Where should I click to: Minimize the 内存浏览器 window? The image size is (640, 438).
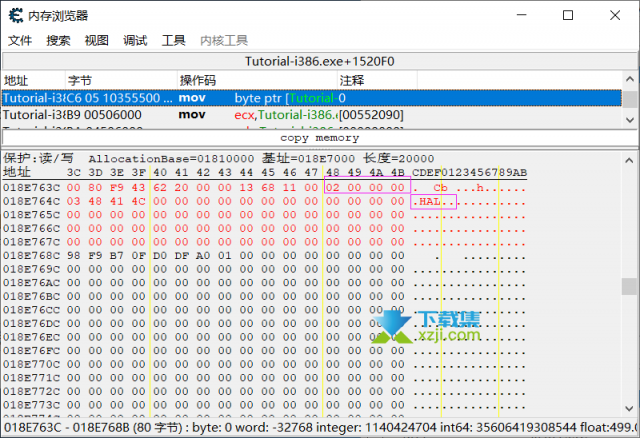[522, 16]
